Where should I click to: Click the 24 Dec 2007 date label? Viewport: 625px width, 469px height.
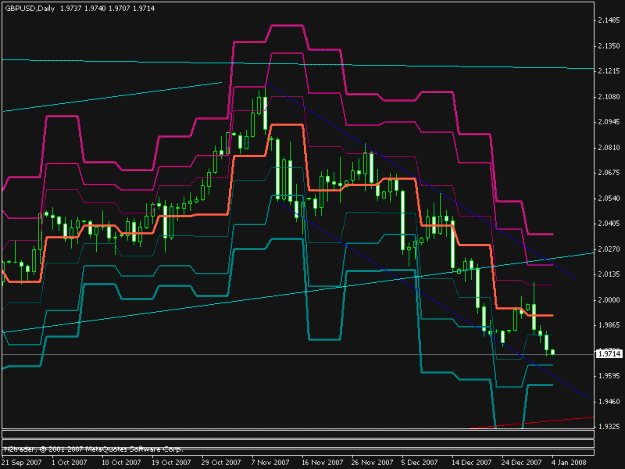(521, 462)
